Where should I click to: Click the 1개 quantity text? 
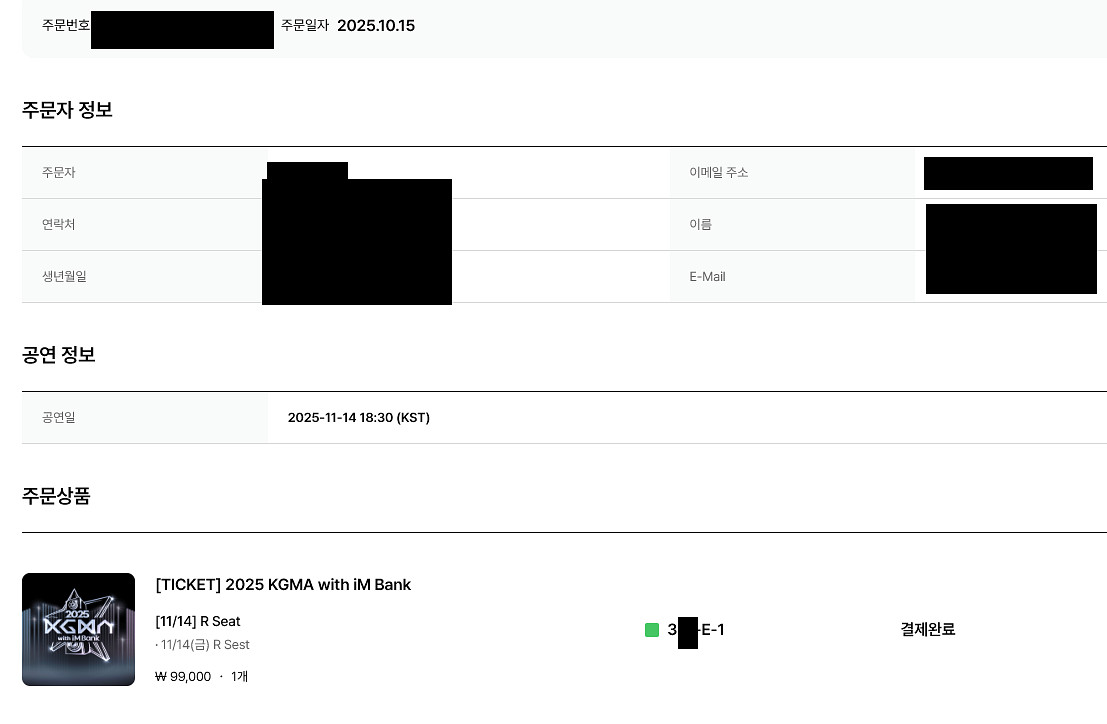coord(239,677)
